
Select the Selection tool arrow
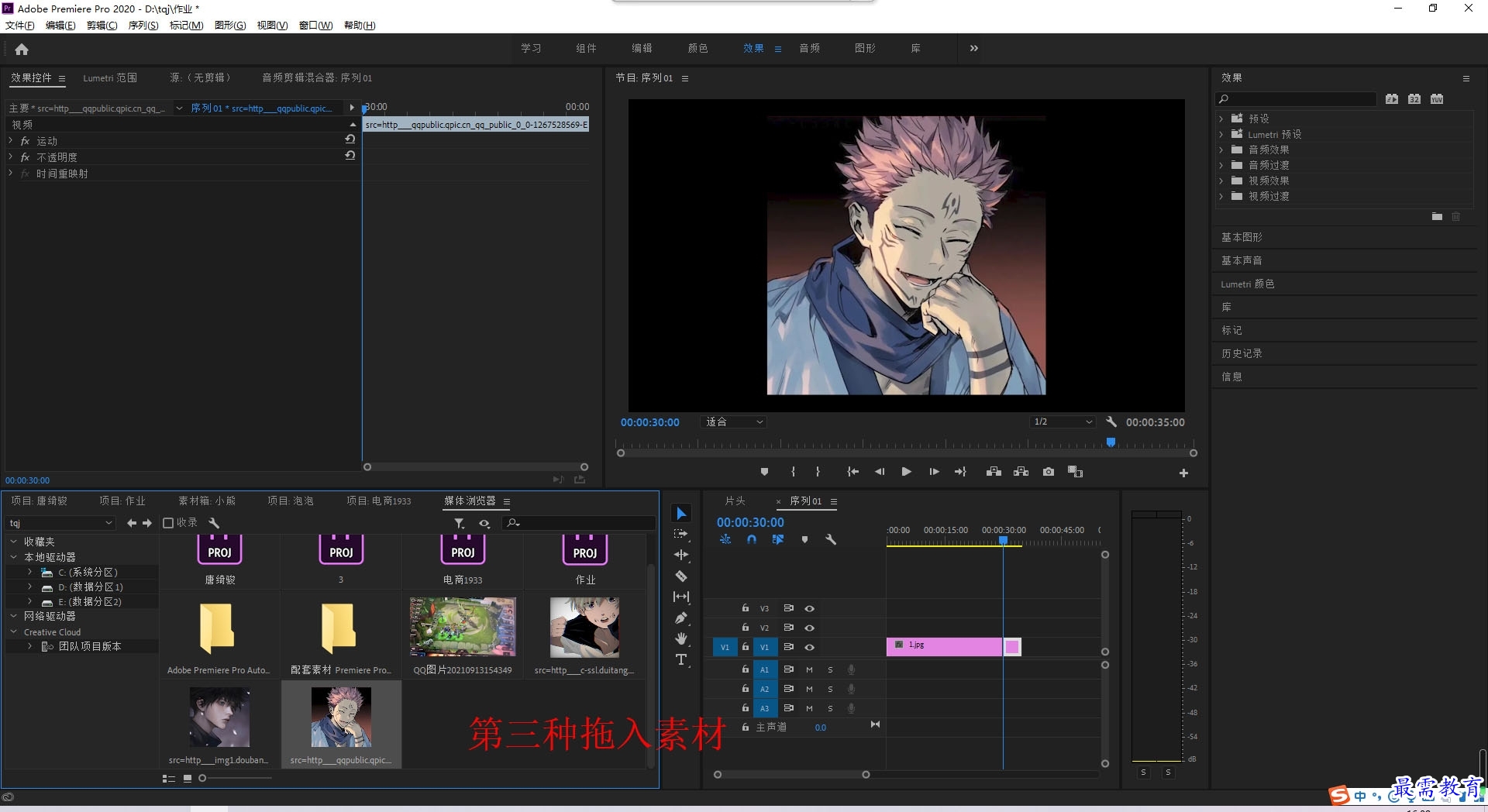point(681,514)
